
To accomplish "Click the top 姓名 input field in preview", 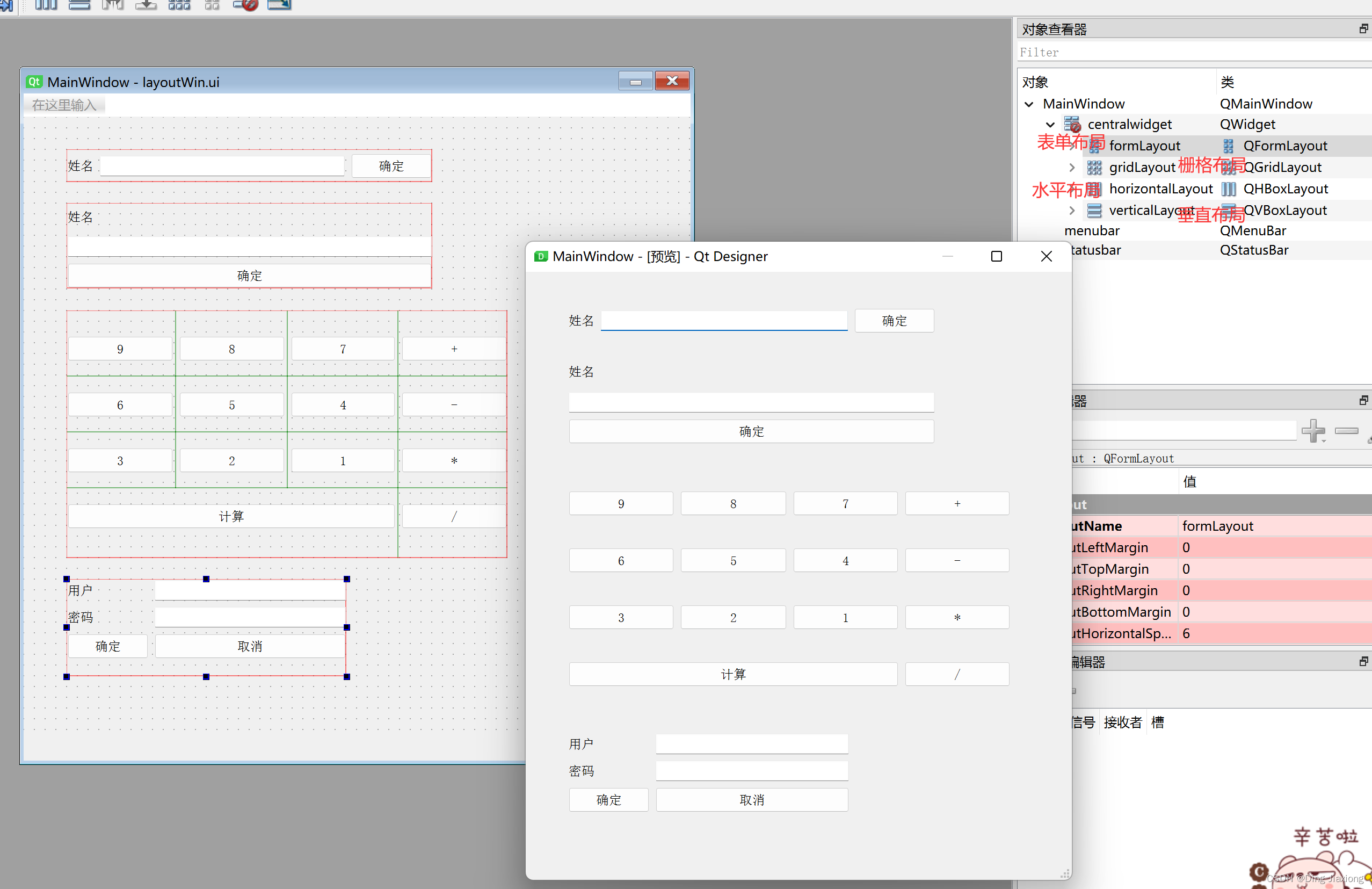I will (724, 321).
